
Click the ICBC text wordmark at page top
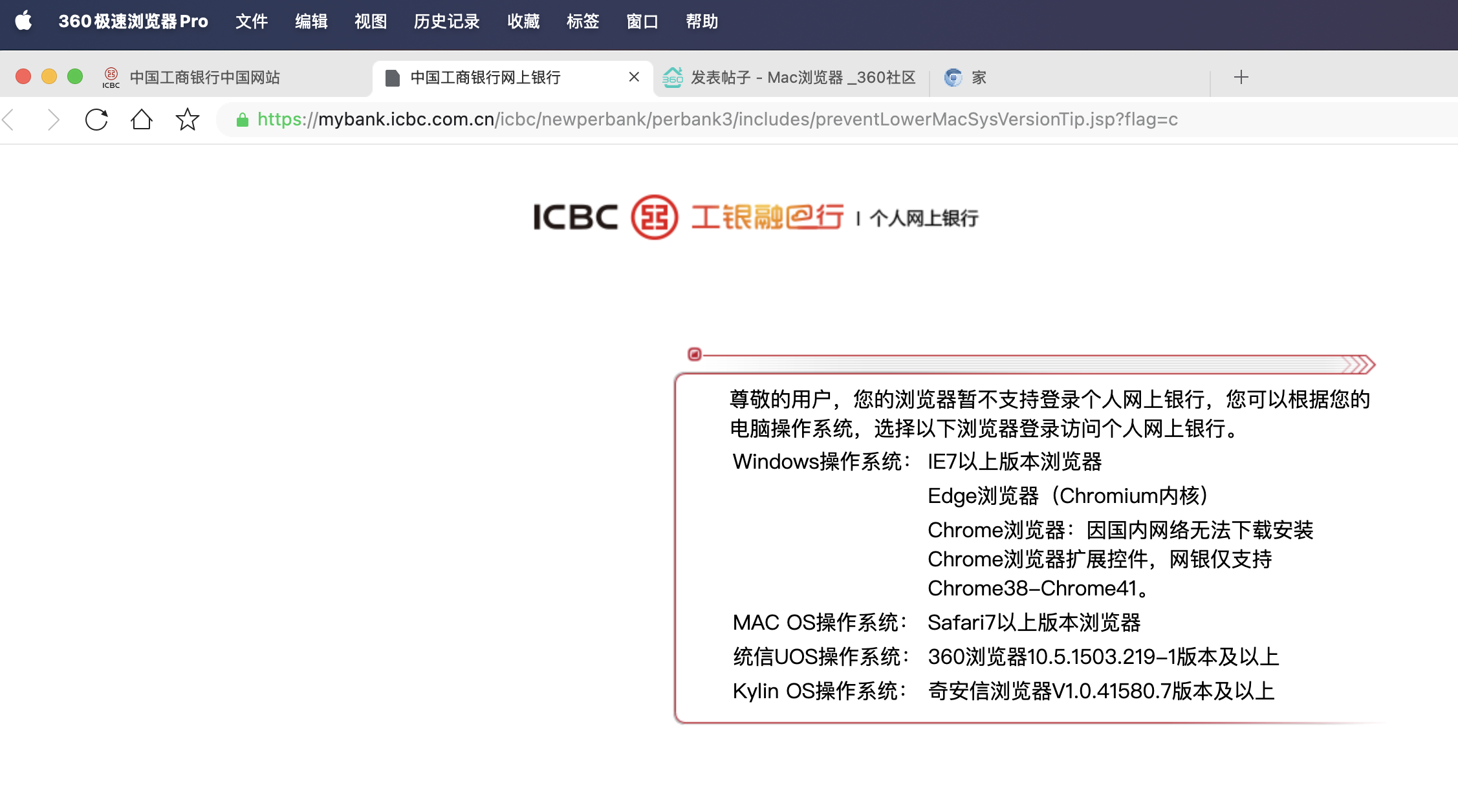point(575,217)
